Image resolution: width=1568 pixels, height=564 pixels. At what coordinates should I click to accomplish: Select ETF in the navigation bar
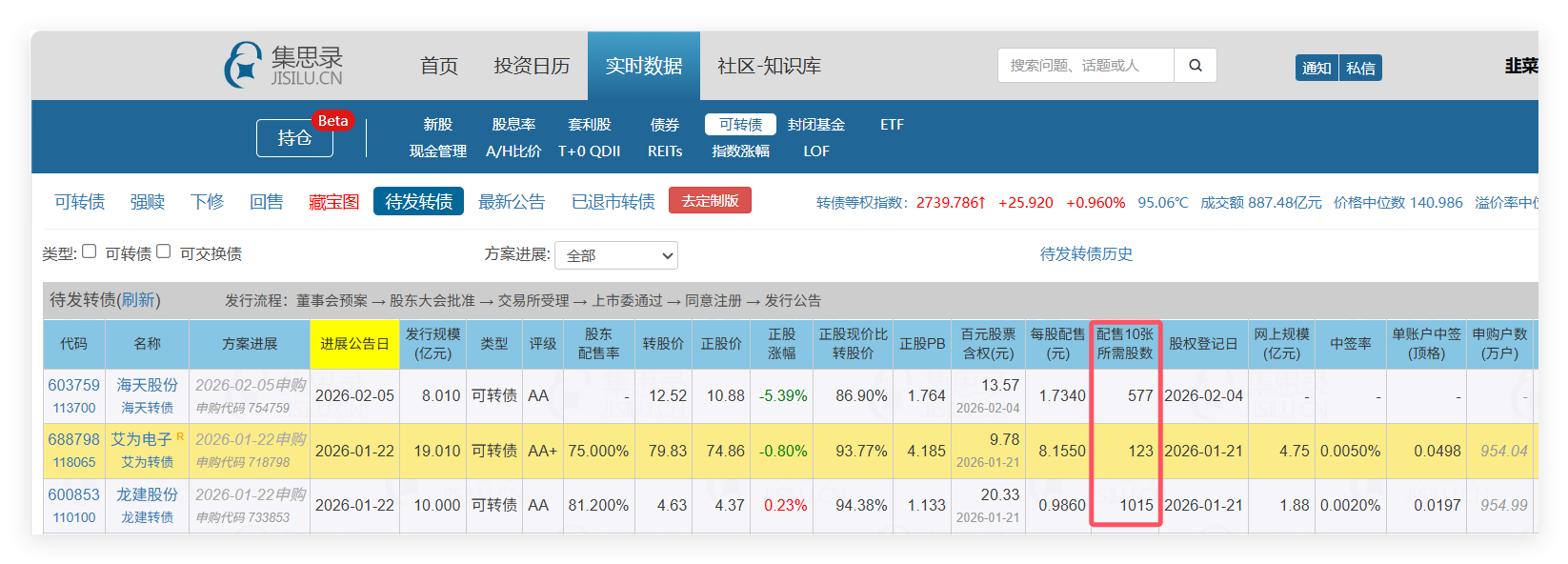coord(892,125)
